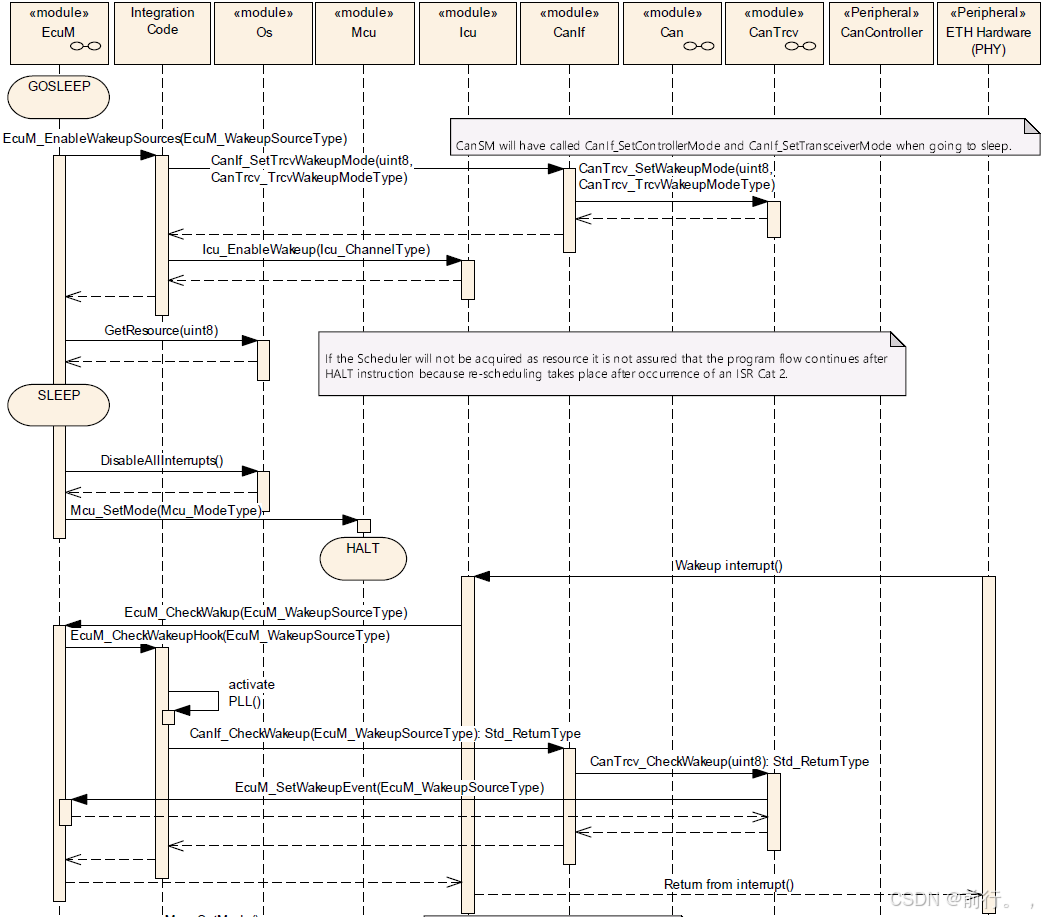The image size is (1045, 917).
Task: Click the EcuM_CheckWakup message label
Action: pyautogui.click(x=266, y=612)
